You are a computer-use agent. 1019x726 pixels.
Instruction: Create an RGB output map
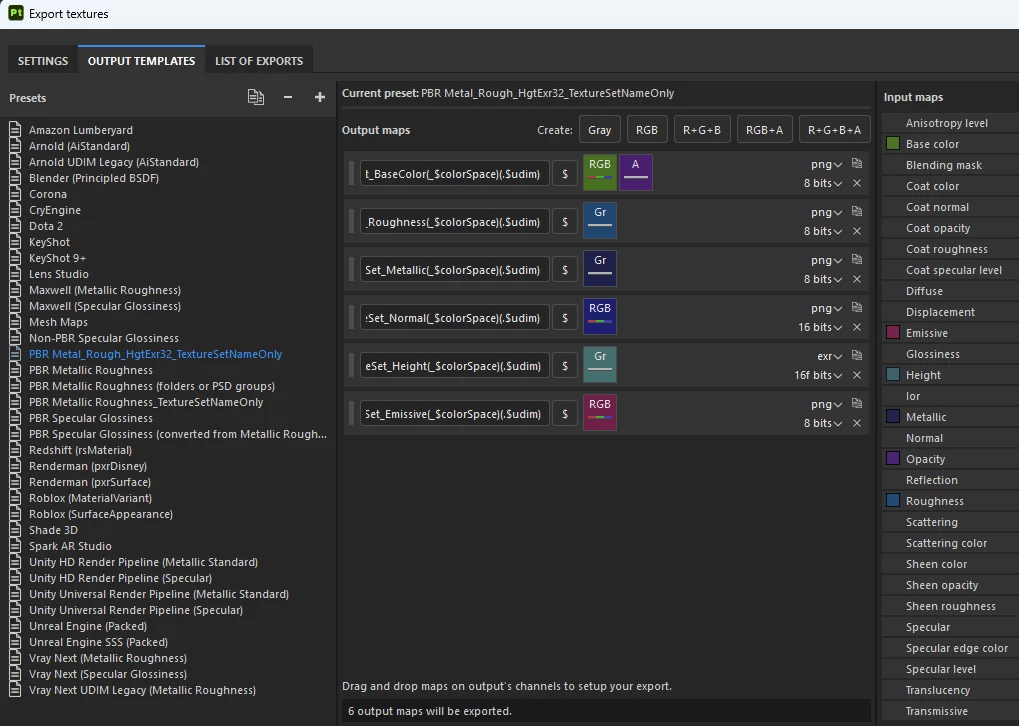point(647,130)
